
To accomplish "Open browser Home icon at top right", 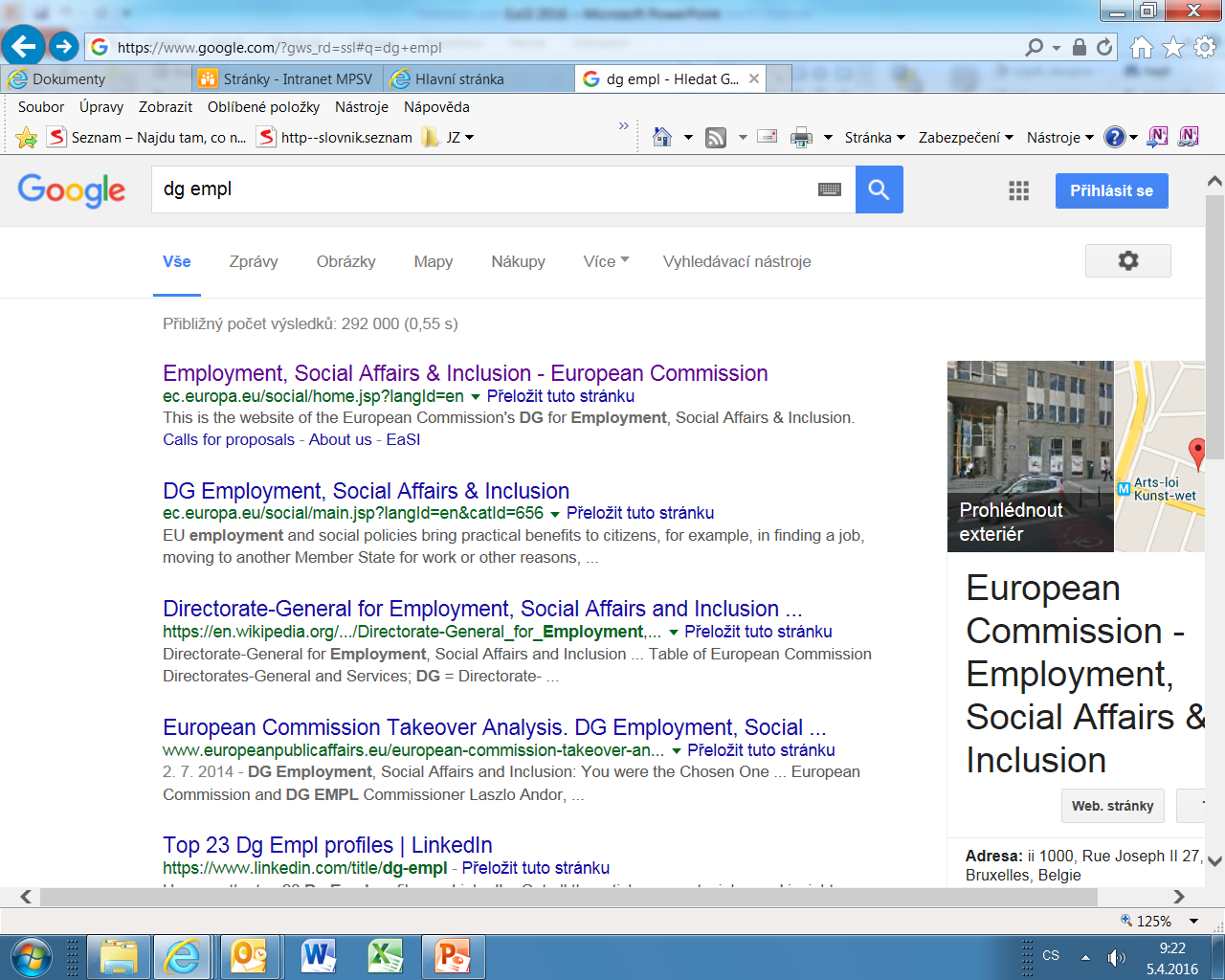I will click(x=1142, y=47).
